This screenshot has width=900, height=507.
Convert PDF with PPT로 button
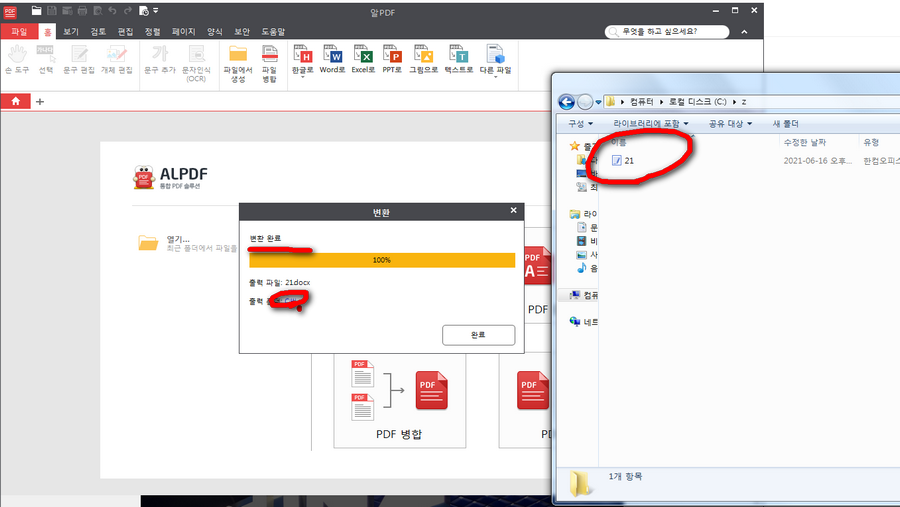pyautogui.click(x=392, y=59)
